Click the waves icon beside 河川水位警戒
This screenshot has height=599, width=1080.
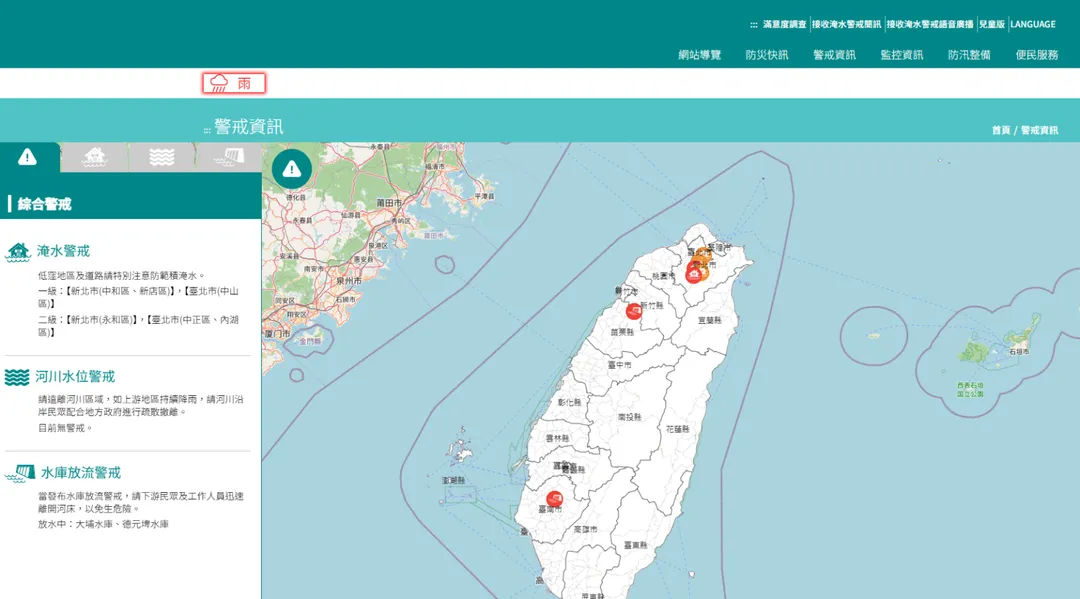(17, 377)
